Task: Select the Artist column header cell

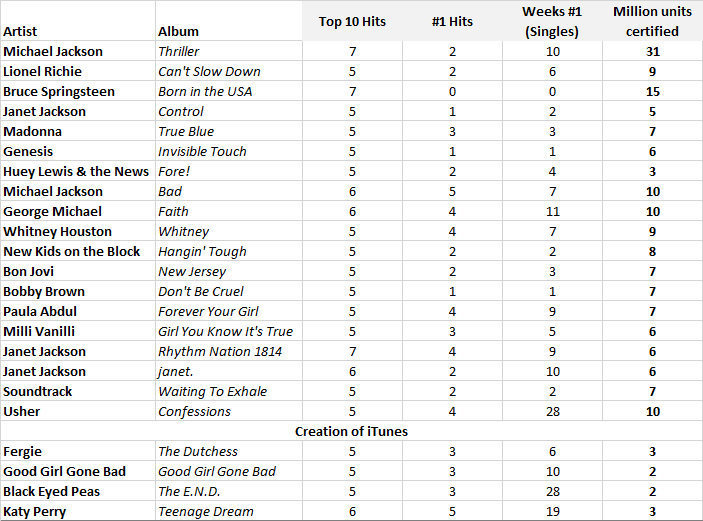Action: (x=78, y=21)
